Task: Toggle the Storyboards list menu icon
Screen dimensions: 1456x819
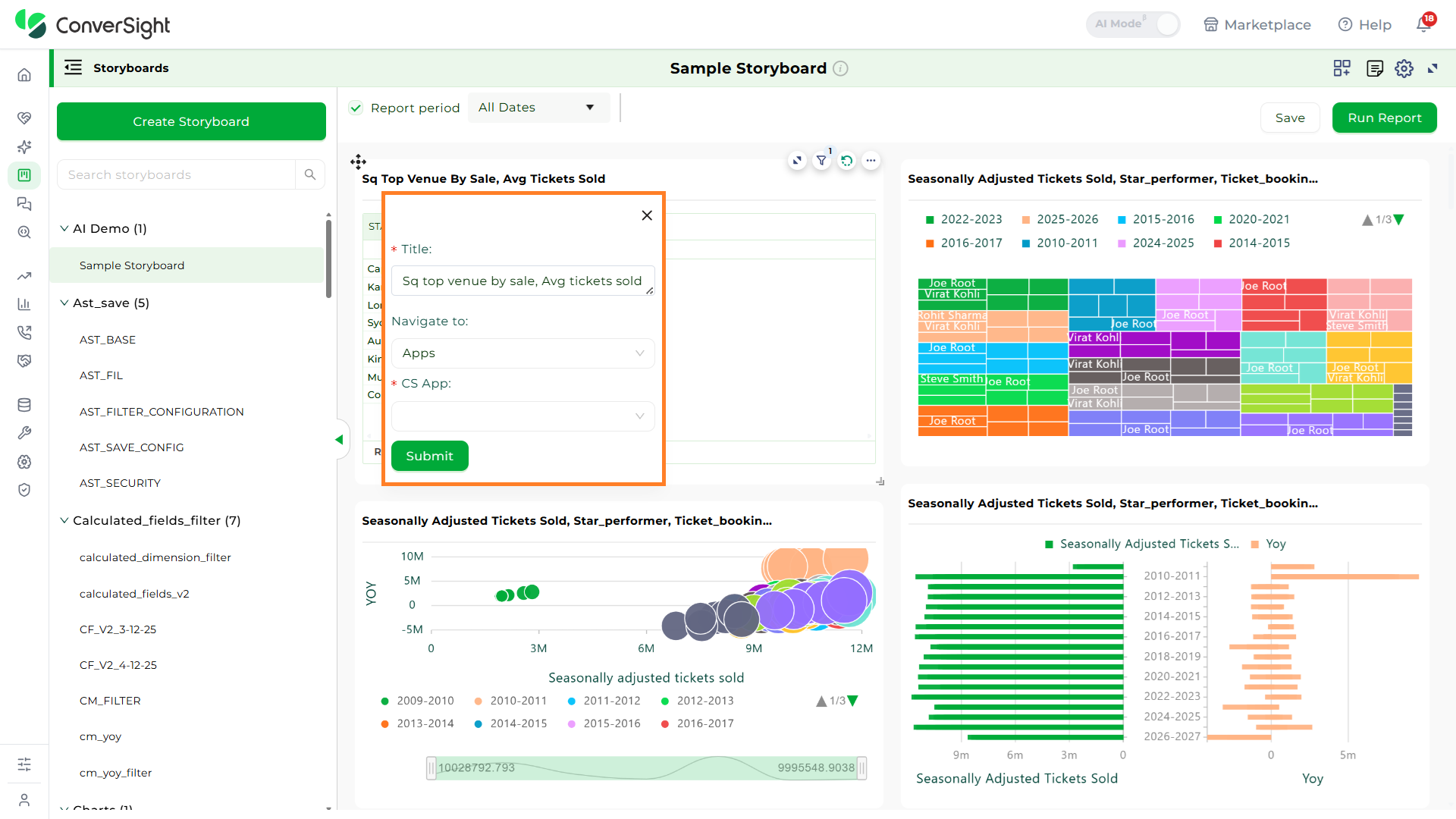Action: pos(73,67)
